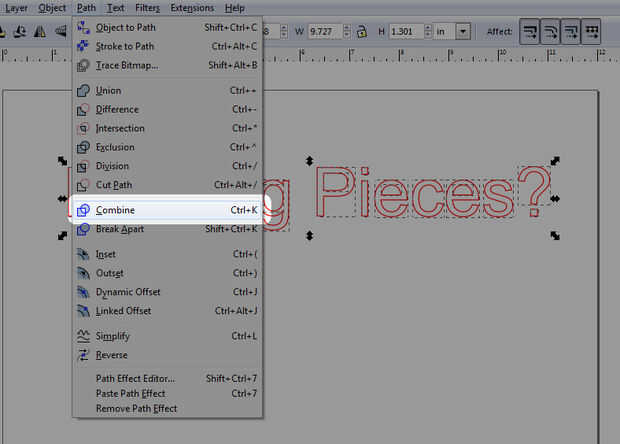Open the Text menu
Screen dimensions: 620x444
(x=115, y=8)
